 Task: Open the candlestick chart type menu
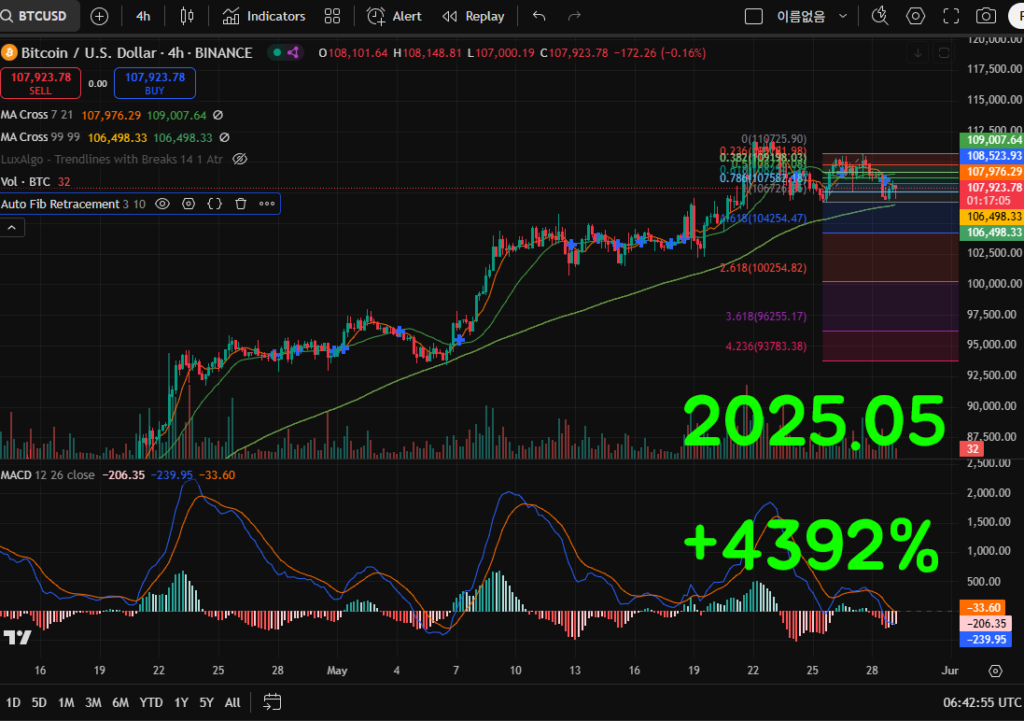tap(187, 16)
